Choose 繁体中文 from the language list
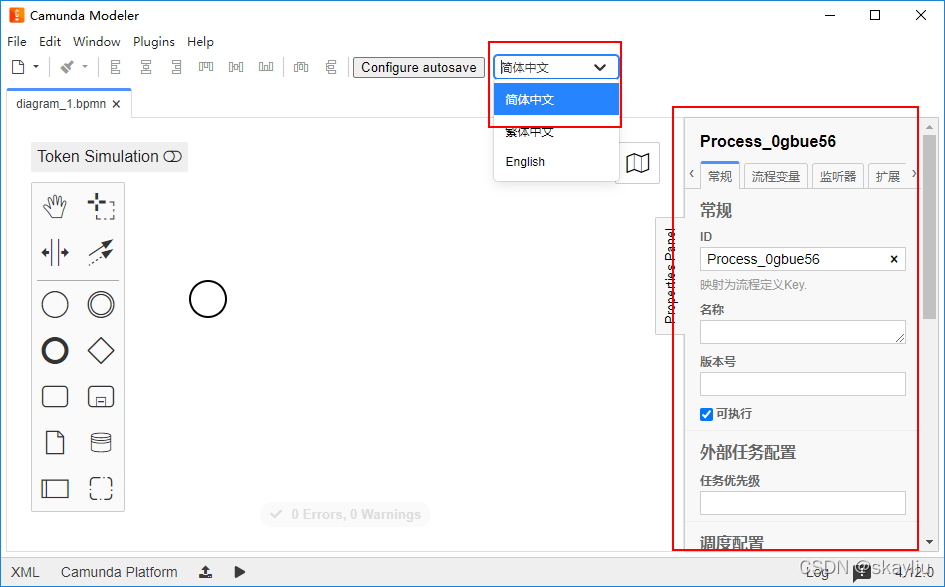945x587 pixels. 556,131
